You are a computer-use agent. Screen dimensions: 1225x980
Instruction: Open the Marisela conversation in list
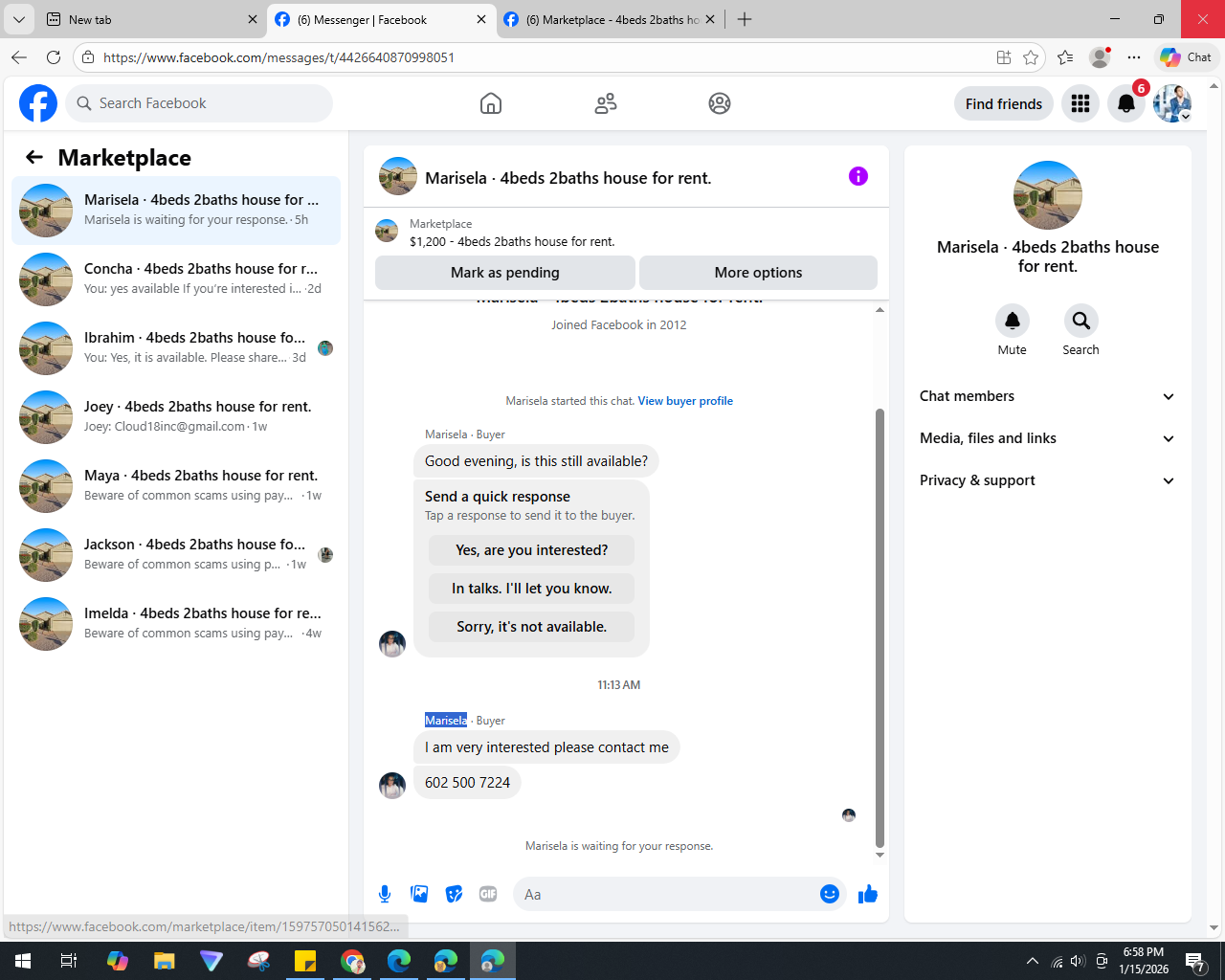(x=176, y=211)
